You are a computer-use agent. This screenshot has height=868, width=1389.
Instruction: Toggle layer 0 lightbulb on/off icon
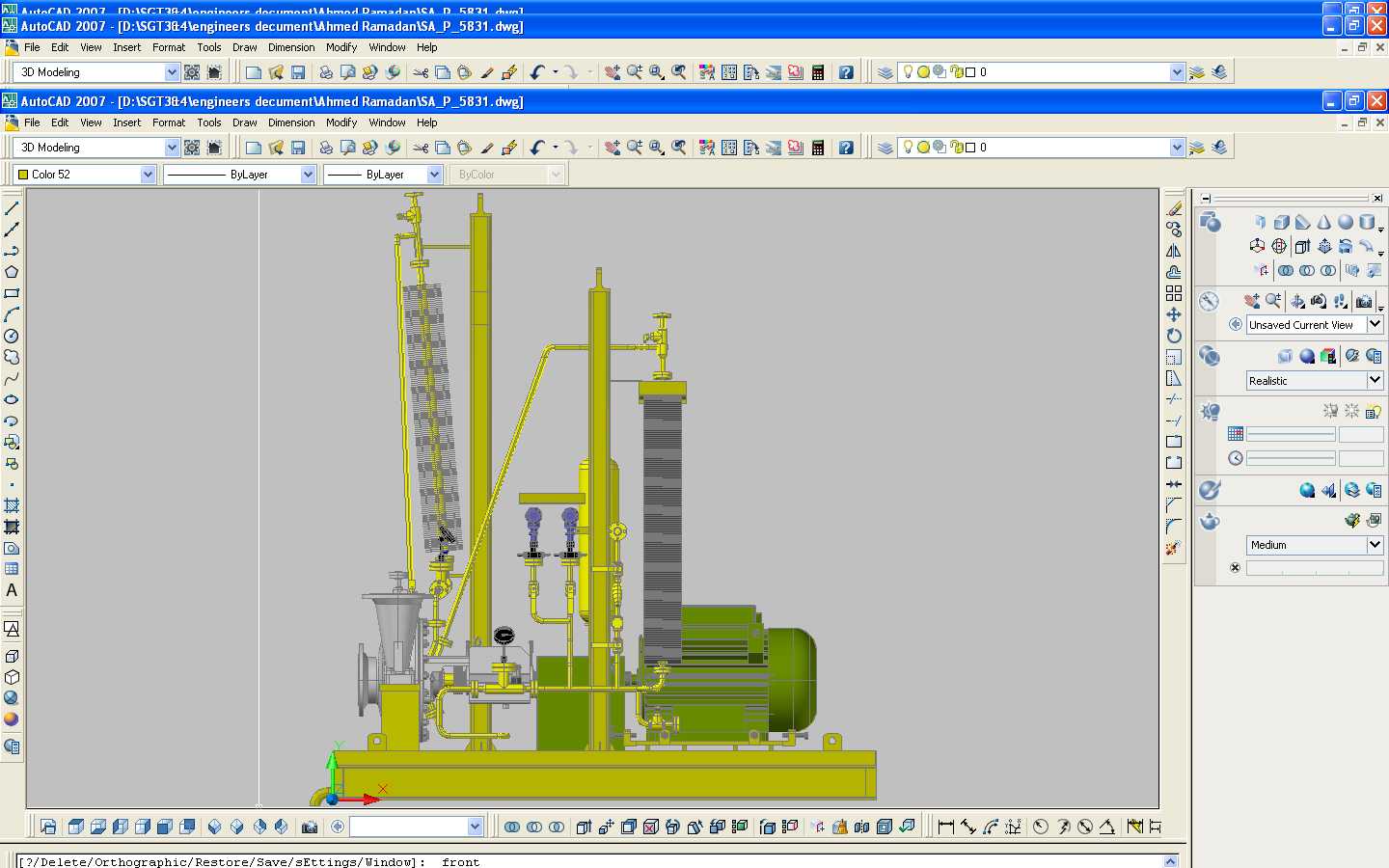[908, 147]
